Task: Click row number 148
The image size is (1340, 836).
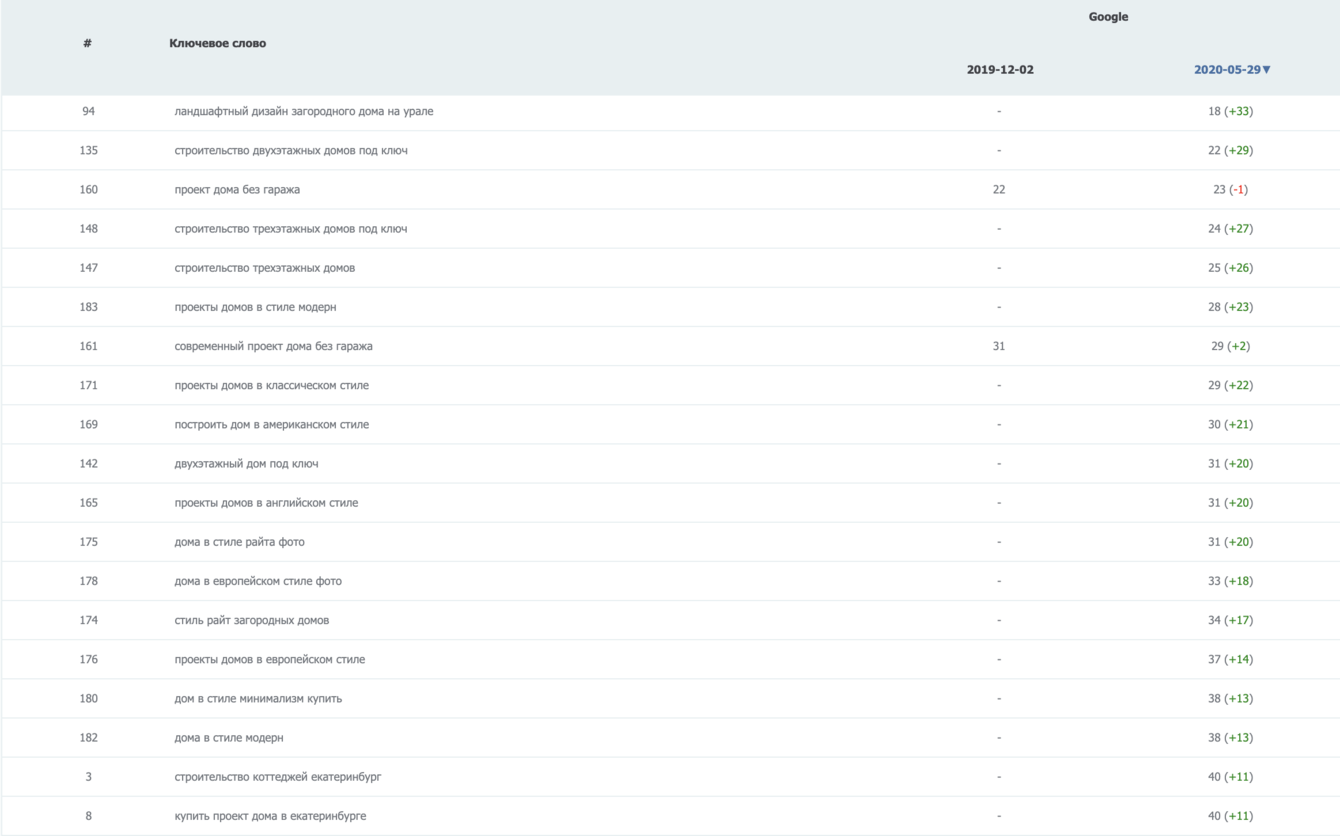Action: click(88, 228)
